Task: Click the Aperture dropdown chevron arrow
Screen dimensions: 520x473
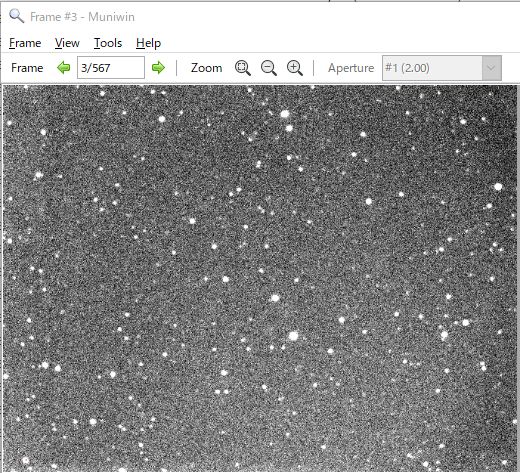Action: pyautogui.click(x=491, y=68)
